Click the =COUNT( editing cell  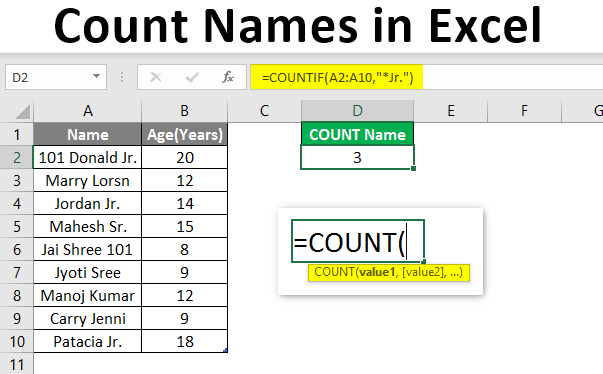point(358,241)
